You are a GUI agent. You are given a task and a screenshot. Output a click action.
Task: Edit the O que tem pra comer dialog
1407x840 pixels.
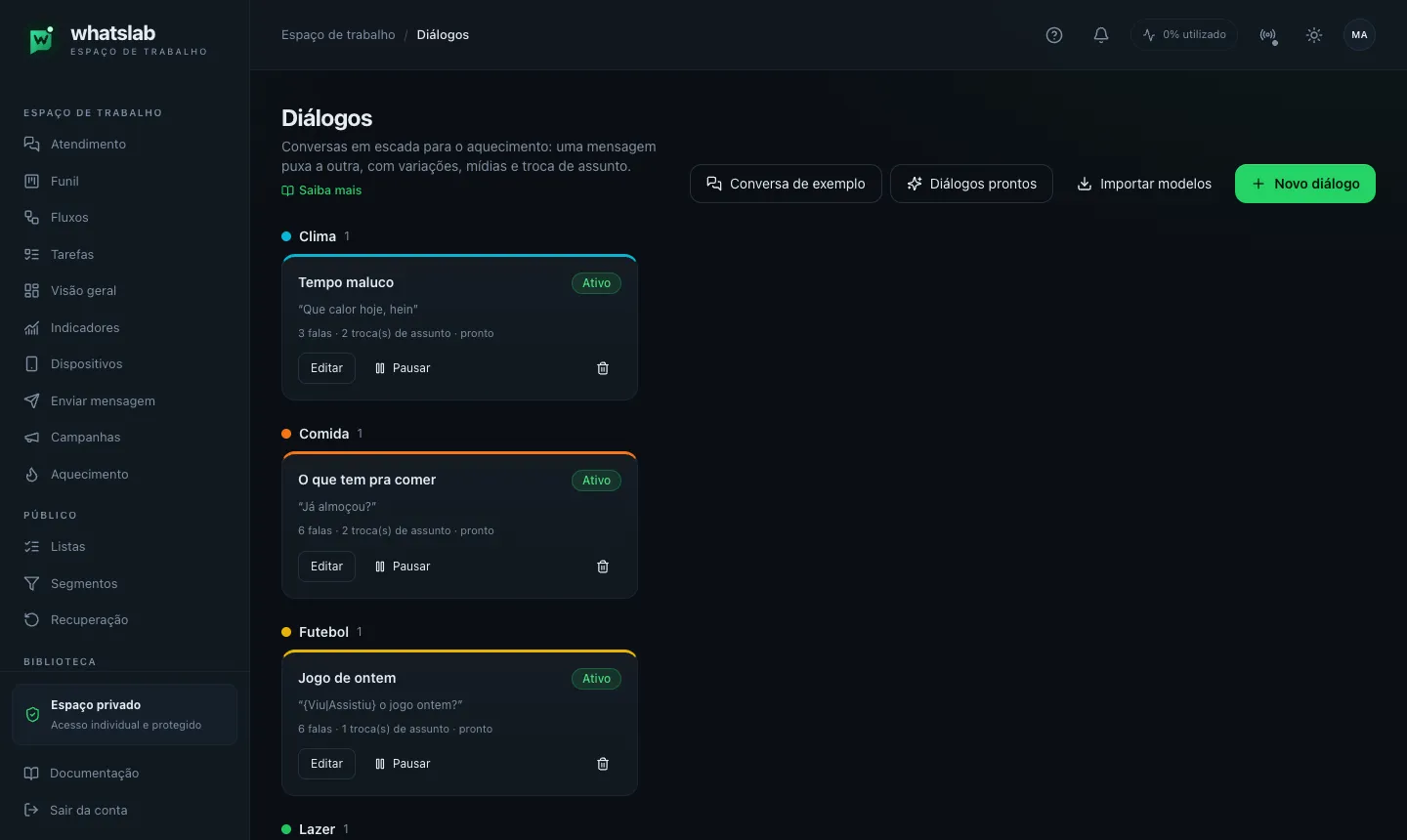326,567
